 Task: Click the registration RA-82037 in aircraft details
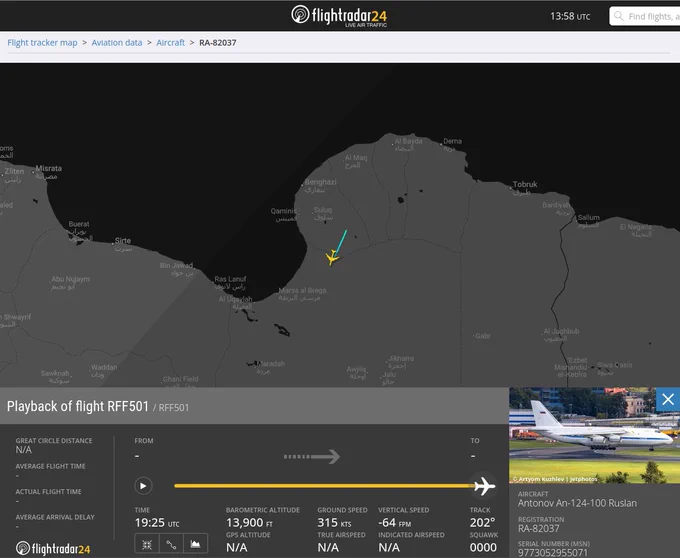click(x=539, y=528)
